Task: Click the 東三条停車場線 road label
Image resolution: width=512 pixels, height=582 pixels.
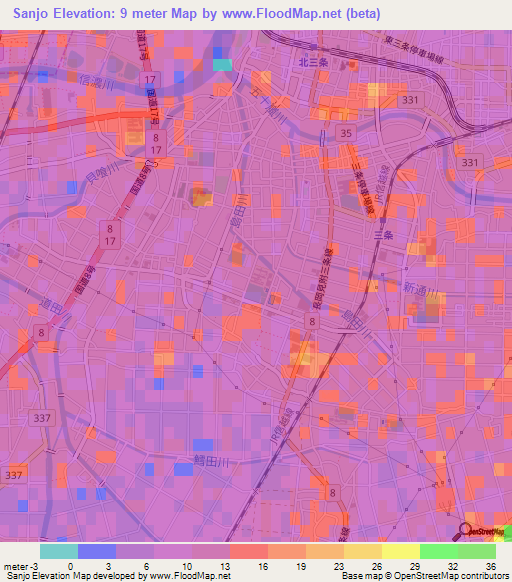Action: (x=414, y=50)
